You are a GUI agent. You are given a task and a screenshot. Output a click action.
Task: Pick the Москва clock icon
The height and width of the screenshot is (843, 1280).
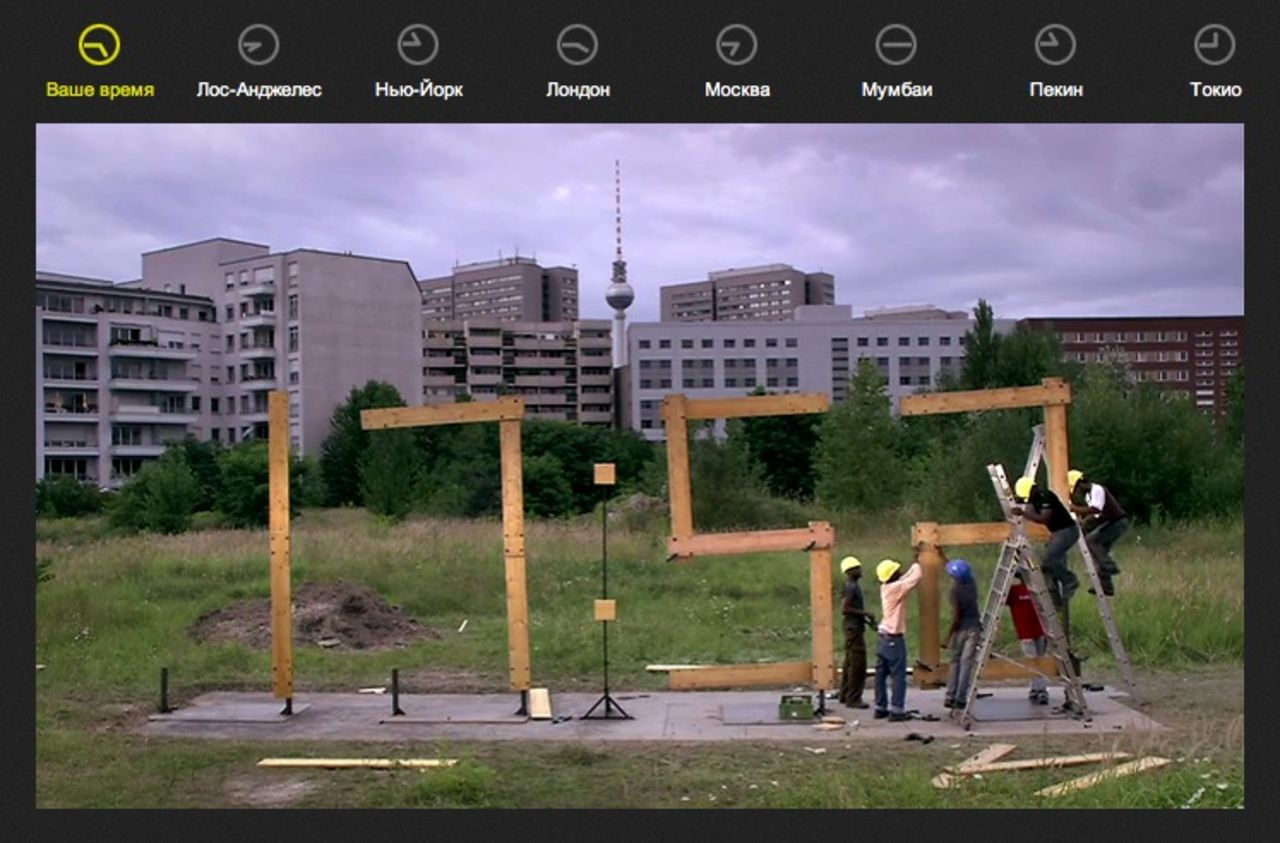tap(736, 45)
